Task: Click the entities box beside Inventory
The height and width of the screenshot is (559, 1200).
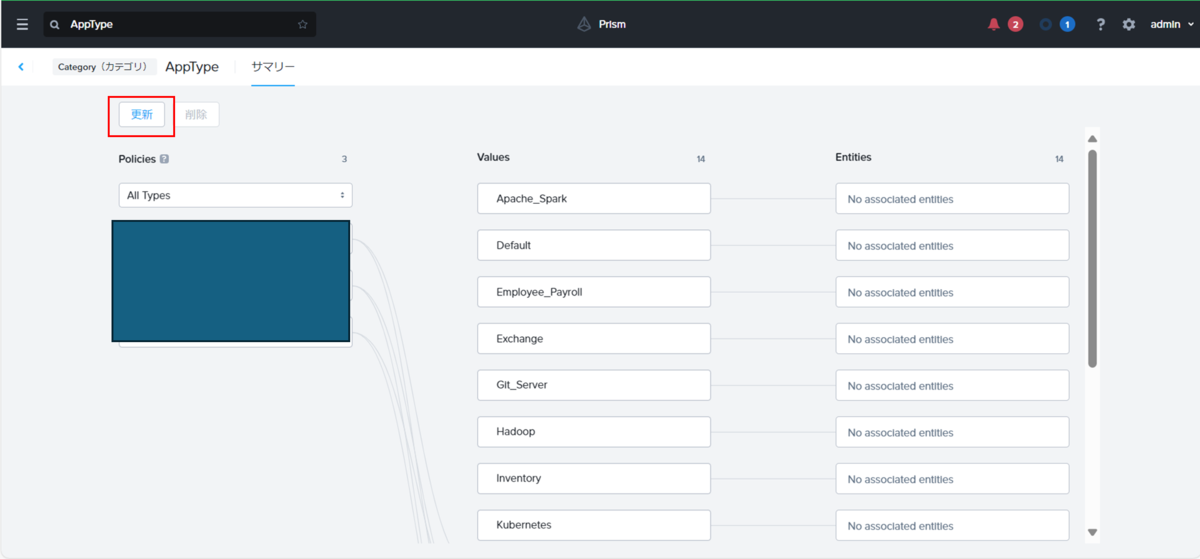Action: [952, 478]
